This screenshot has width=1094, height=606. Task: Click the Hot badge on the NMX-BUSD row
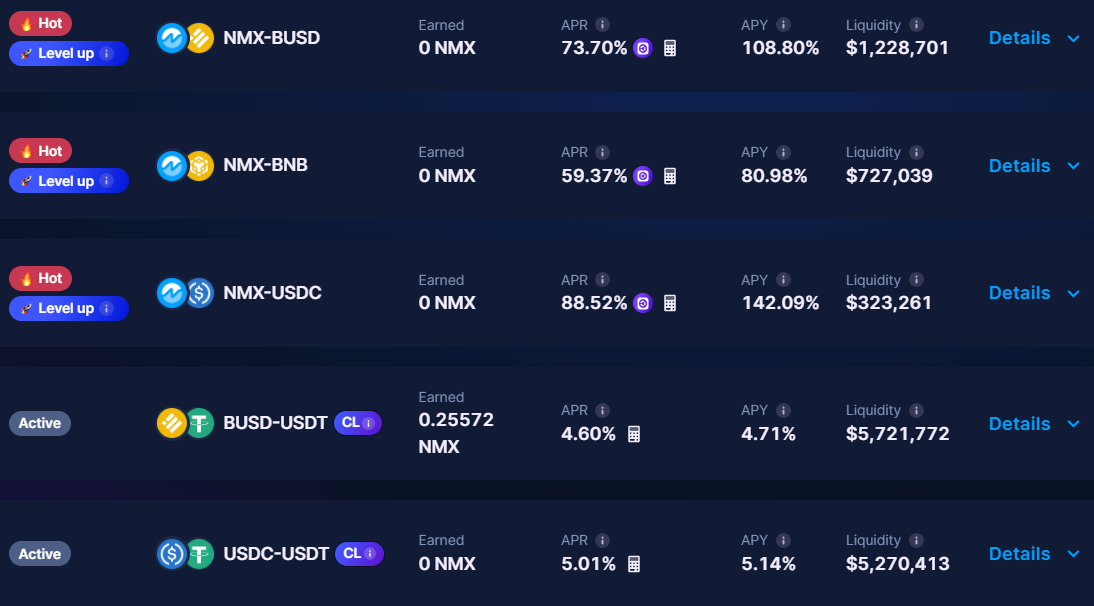pos(40,23)
